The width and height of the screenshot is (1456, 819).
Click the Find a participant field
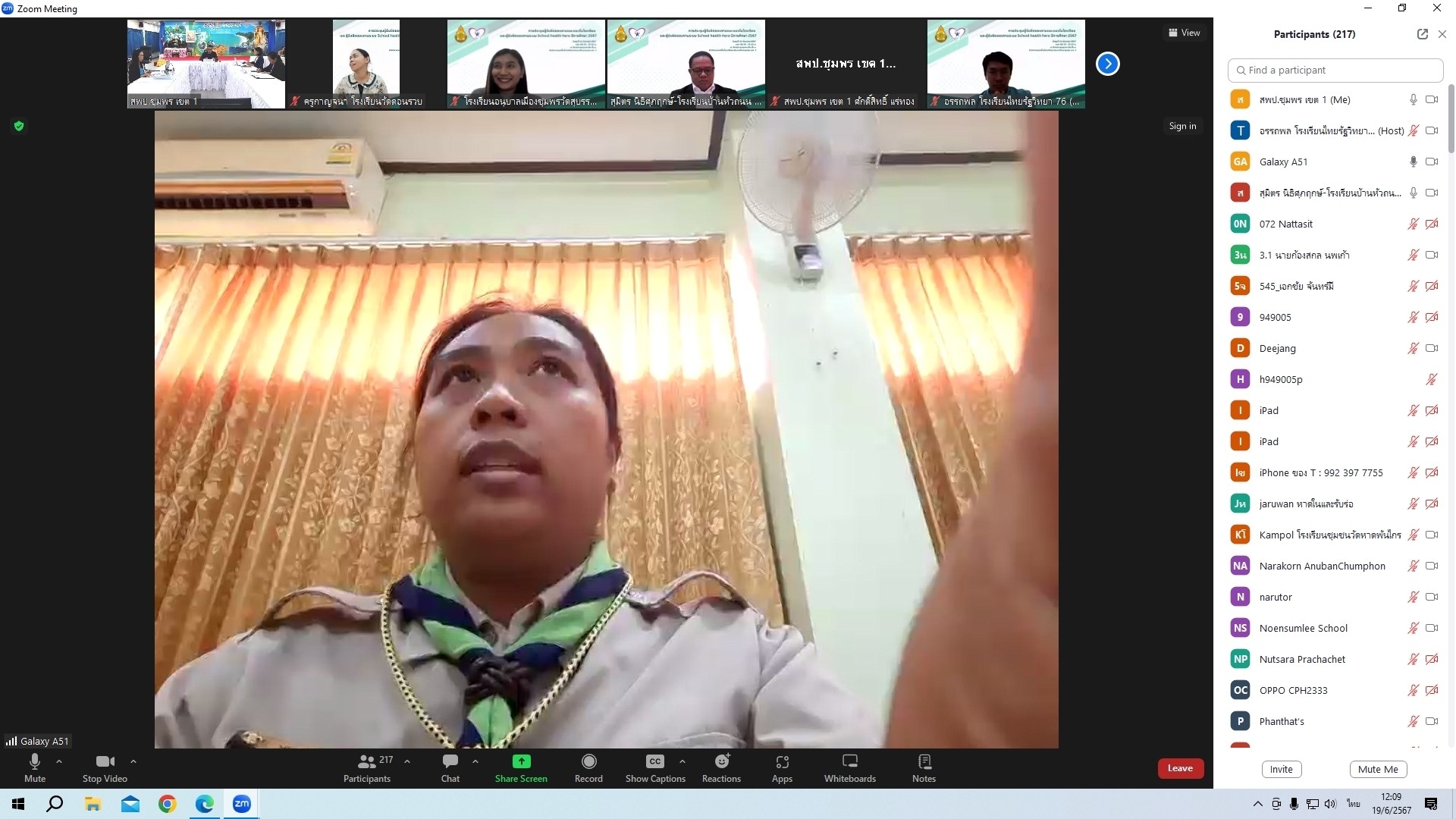point(1335,70)
